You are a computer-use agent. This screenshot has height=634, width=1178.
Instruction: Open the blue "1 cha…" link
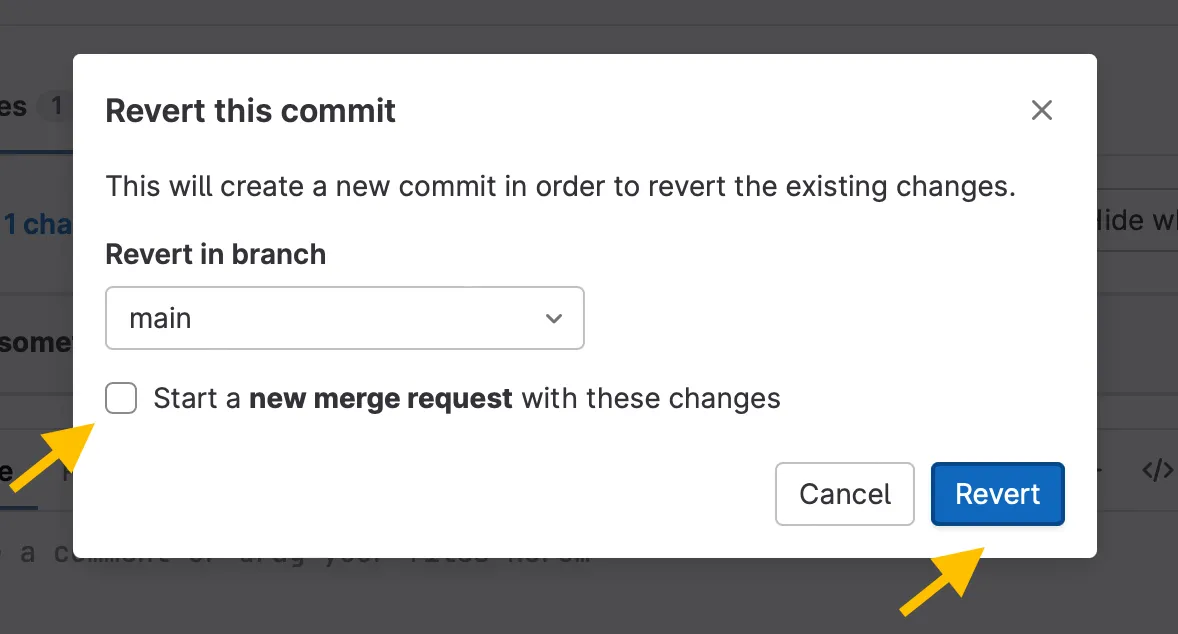pyautogui.click(x=36, y=224)
